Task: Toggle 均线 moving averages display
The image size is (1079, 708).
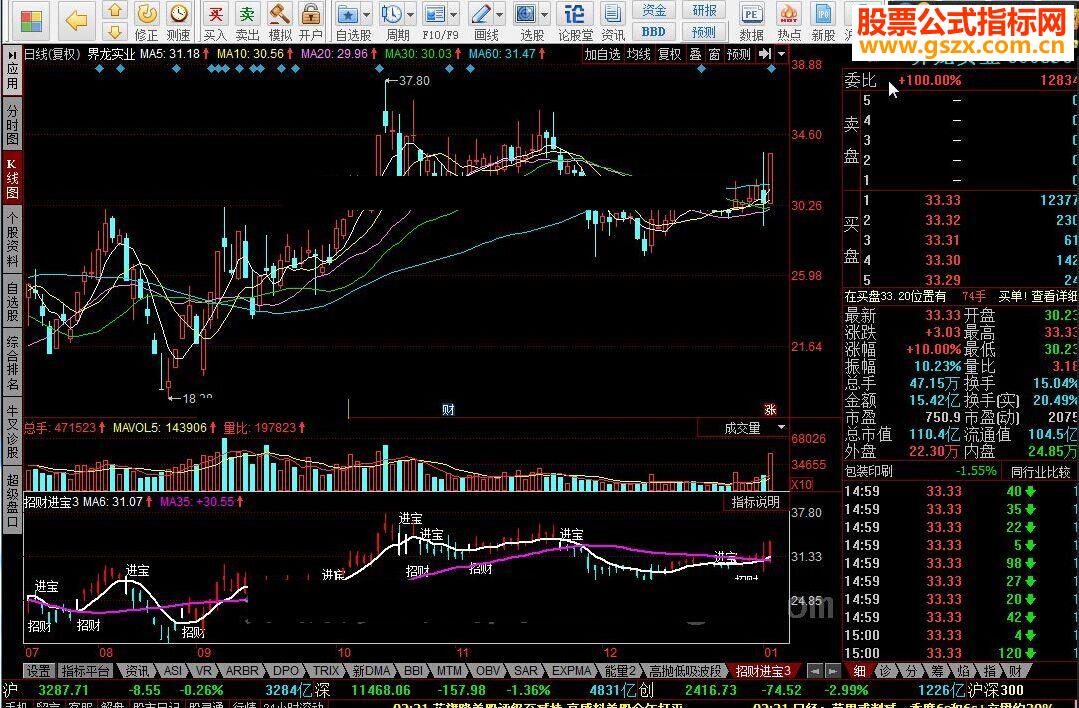Action: [x=639, y=54]
